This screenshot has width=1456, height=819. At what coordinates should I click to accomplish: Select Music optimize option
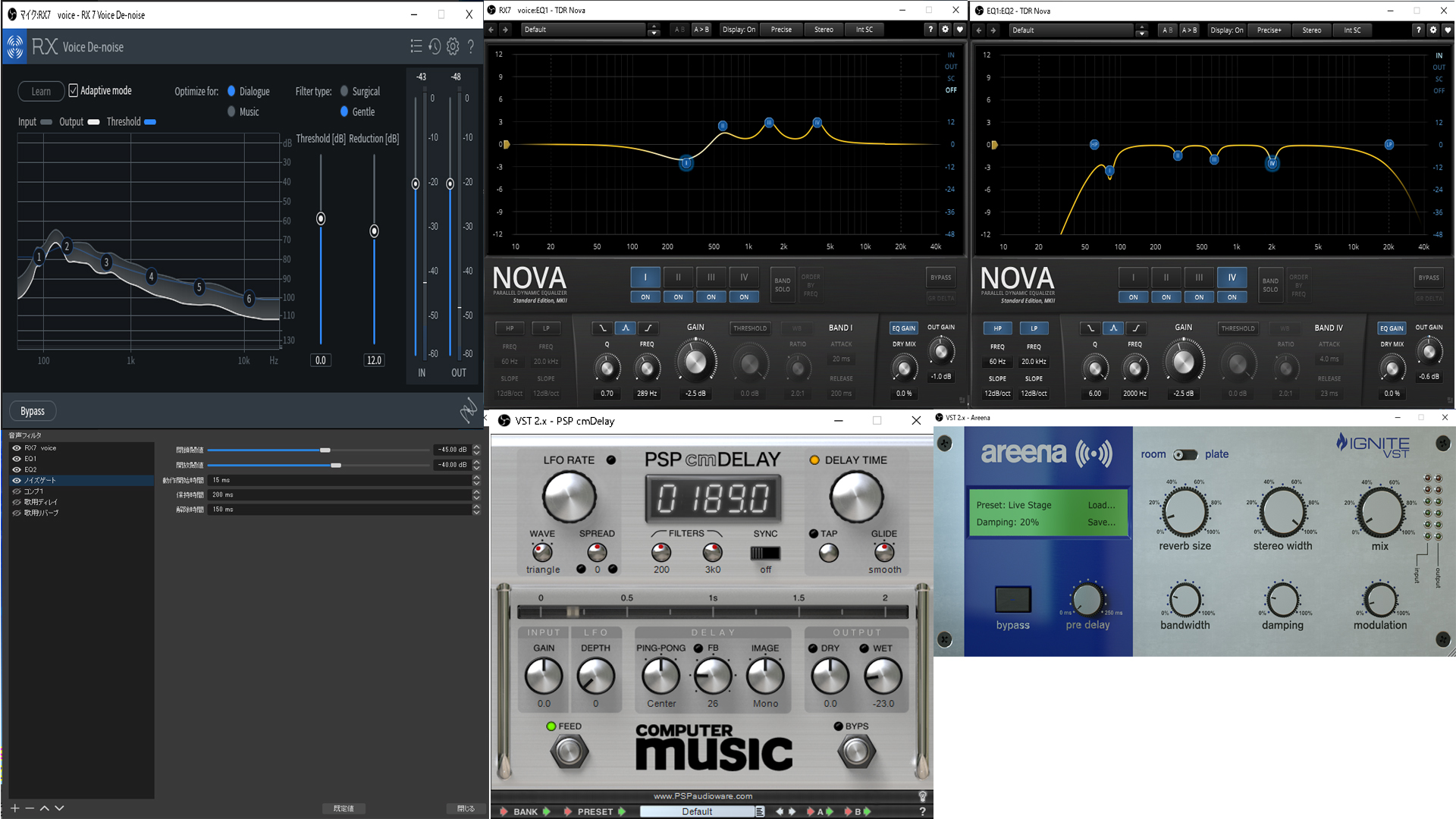tap(231, 111)
